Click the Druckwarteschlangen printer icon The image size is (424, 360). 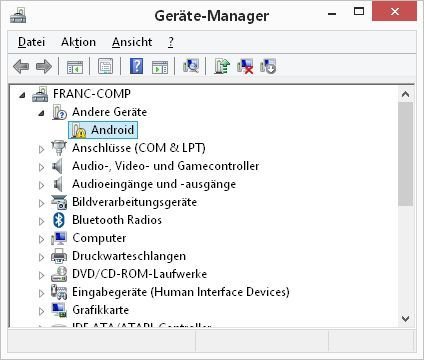pyautogui.click(x=59, y=256)
